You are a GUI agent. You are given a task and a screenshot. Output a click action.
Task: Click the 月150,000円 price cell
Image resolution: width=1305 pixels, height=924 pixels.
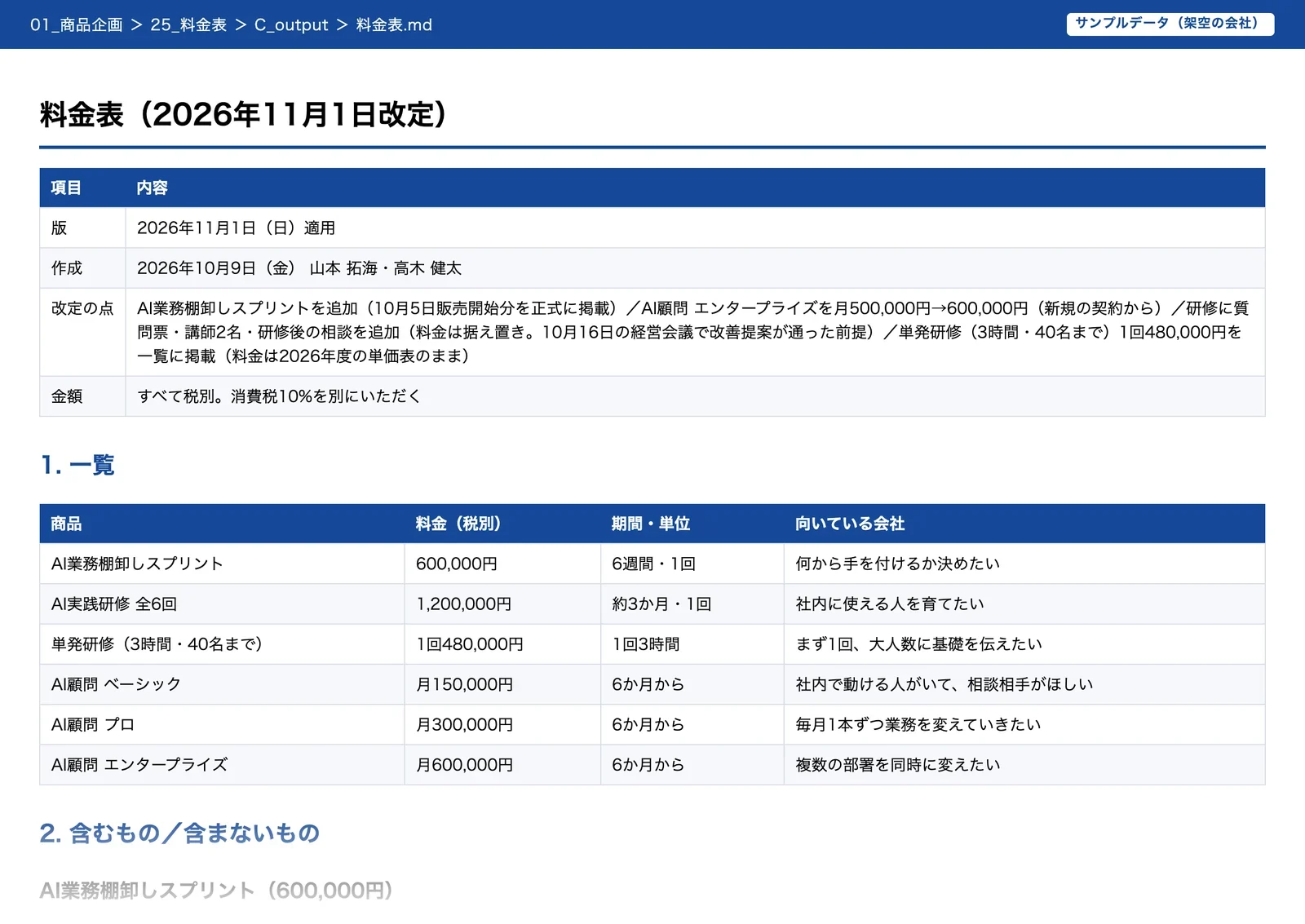tap(502, 684)
